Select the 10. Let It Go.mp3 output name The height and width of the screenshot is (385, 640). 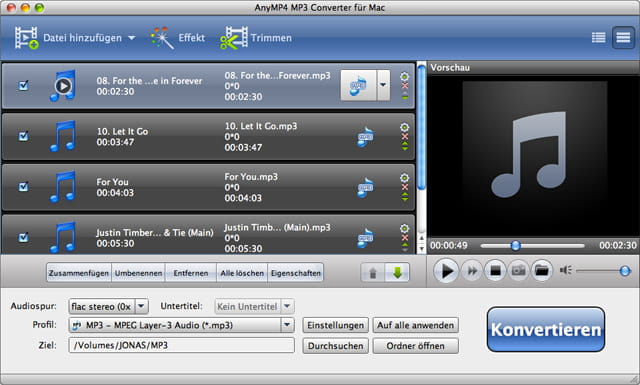pos(261,126)
